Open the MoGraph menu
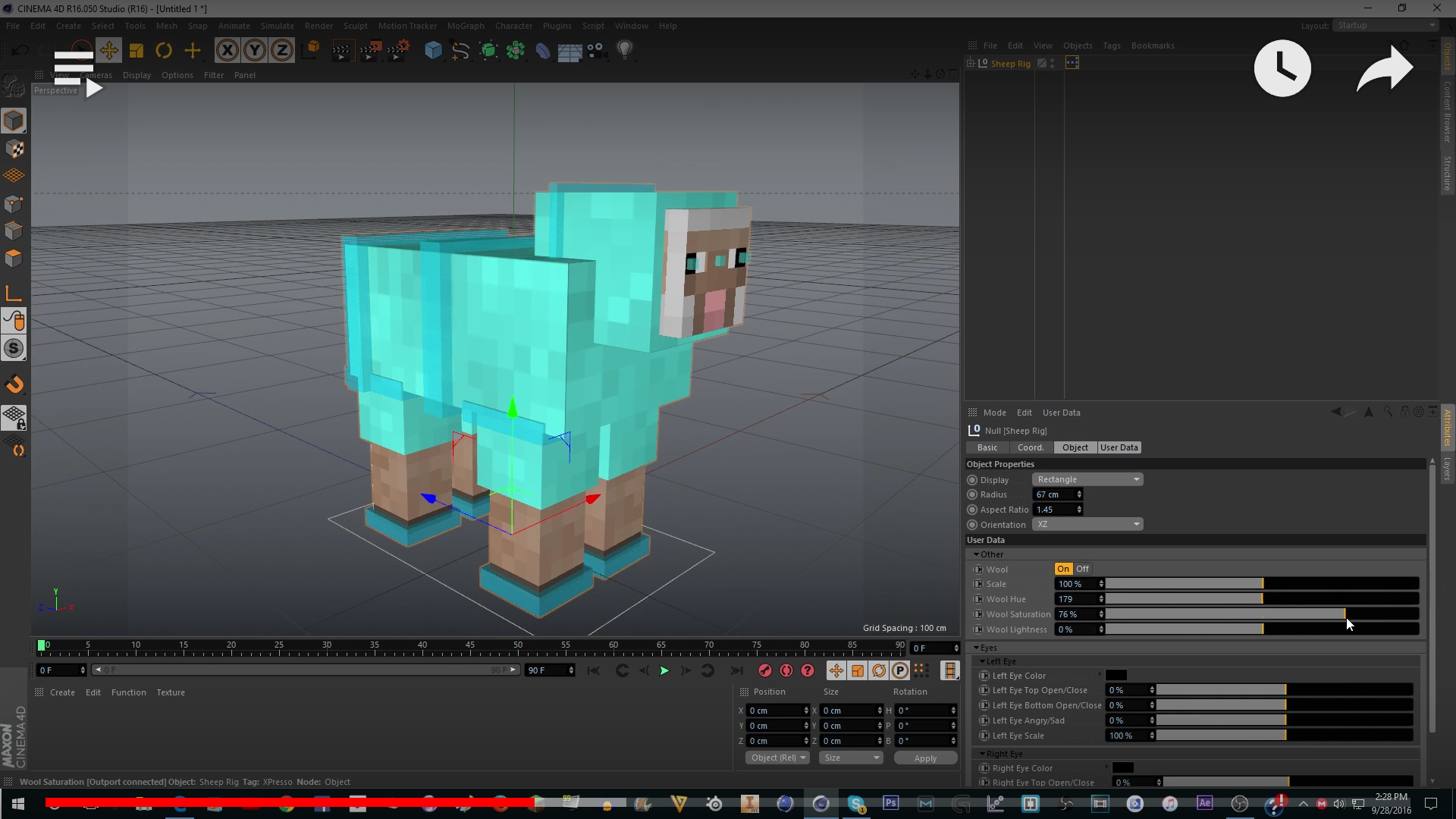The image size is (1456, 819). click(x=466, y=26)
